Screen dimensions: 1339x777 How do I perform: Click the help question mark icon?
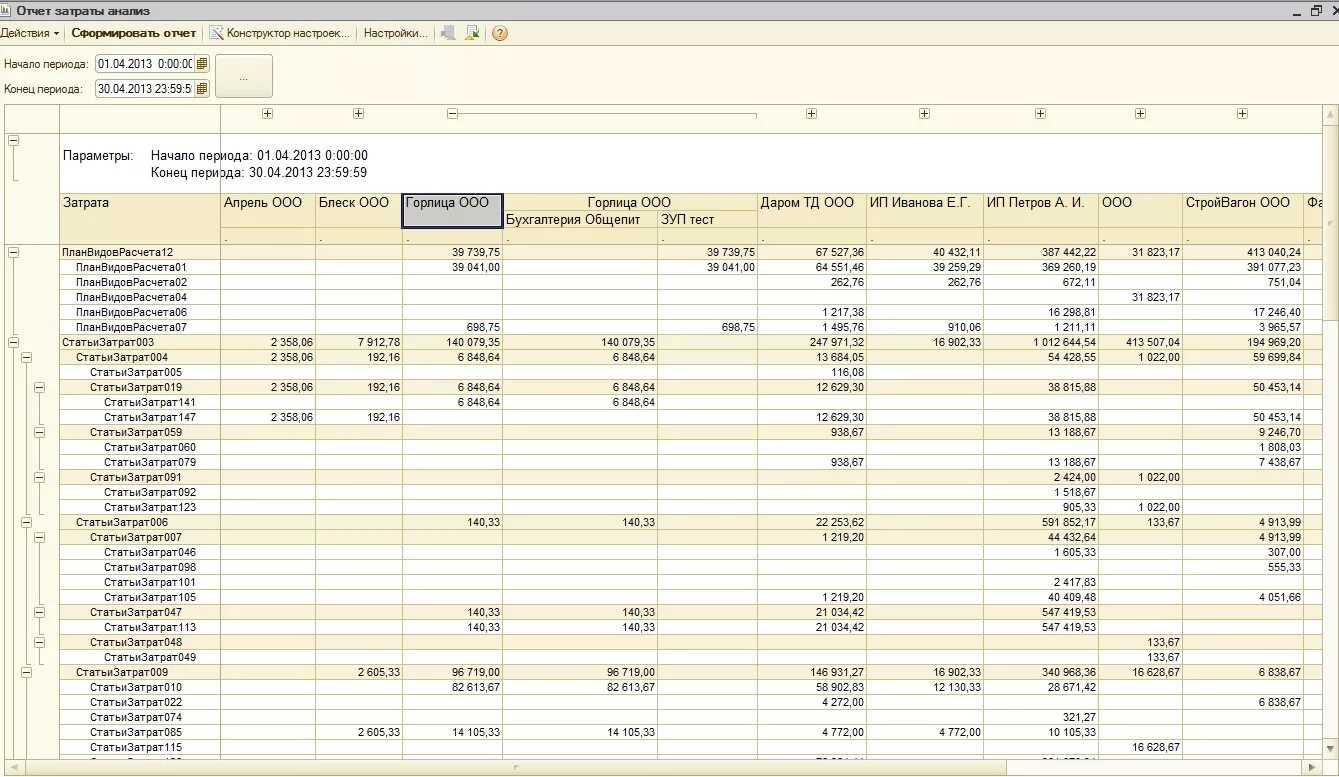[x=500, y=33]
